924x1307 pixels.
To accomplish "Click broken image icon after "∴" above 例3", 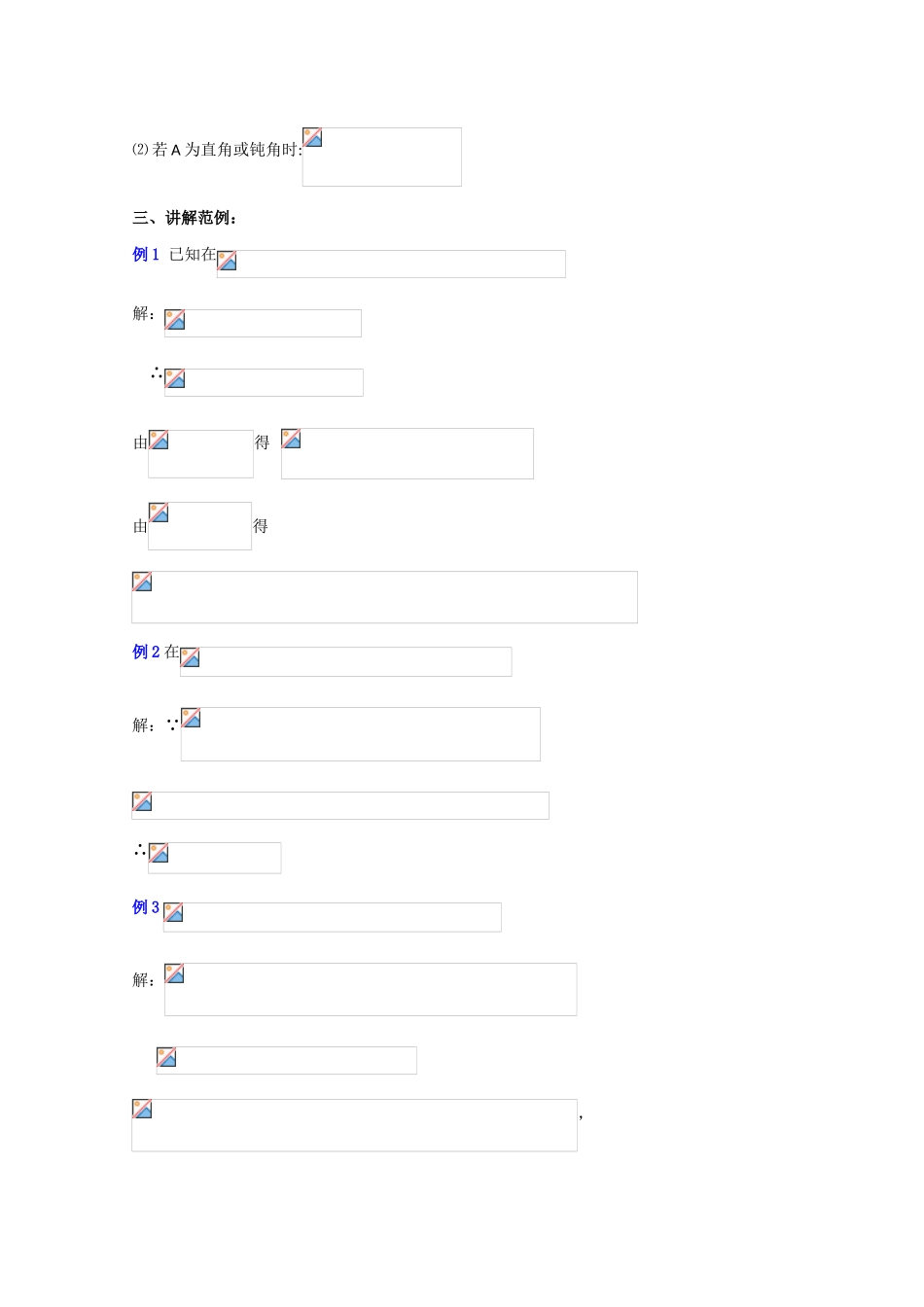I will (x=159, y=853).
